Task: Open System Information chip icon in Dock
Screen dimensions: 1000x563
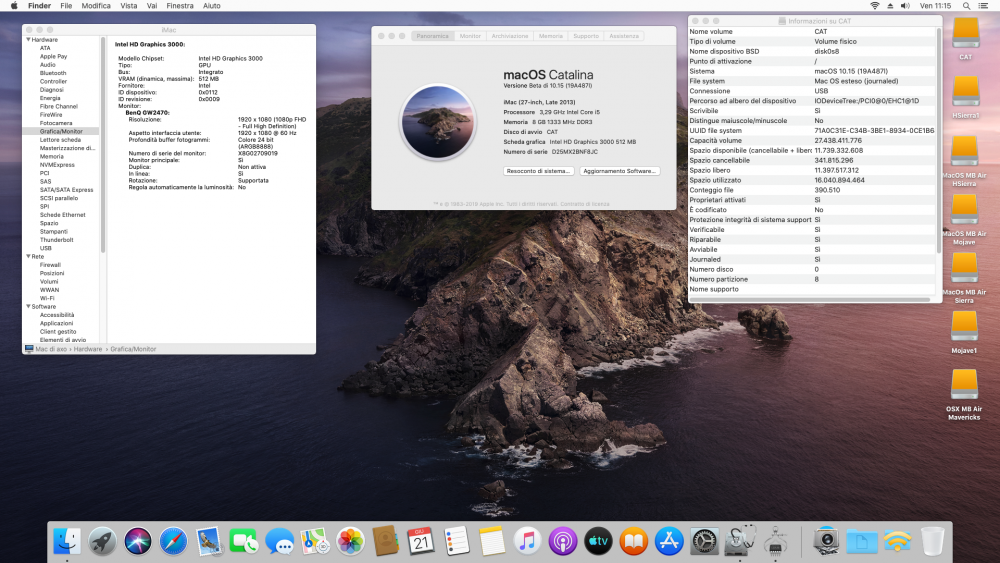Action: (776, 541)
